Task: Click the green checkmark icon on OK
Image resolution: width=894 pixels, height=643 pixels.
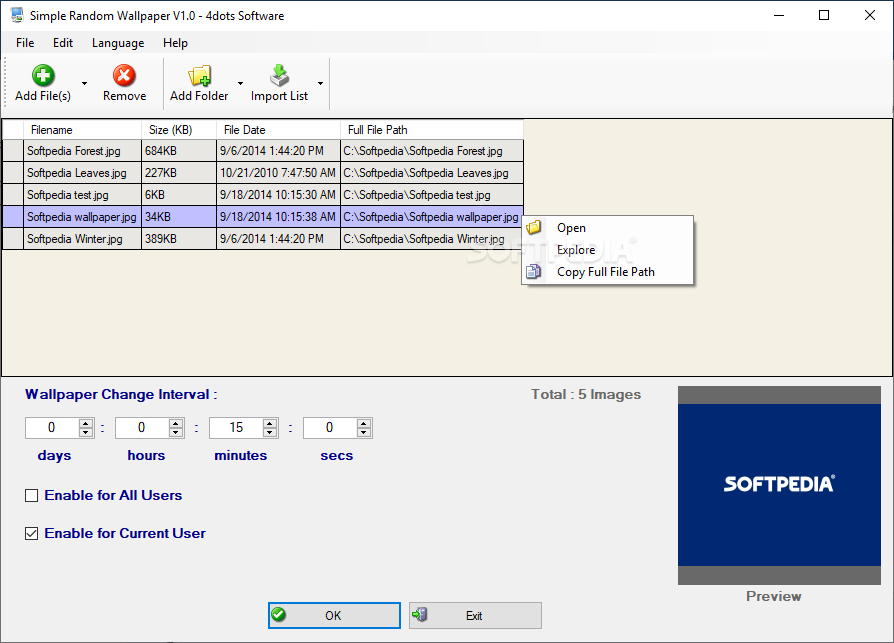Action: (279, 614)
